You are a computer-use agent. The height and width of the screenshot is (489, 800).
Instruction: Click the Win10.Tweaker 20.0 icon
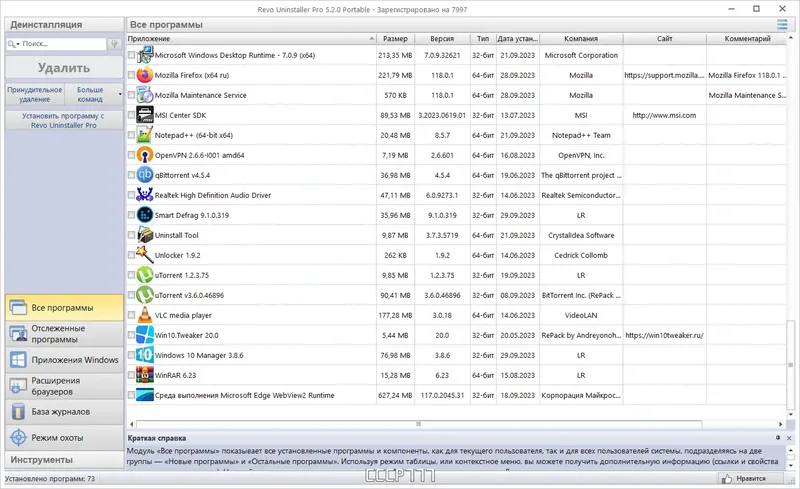pyautogui.click(x=145, y=335)
